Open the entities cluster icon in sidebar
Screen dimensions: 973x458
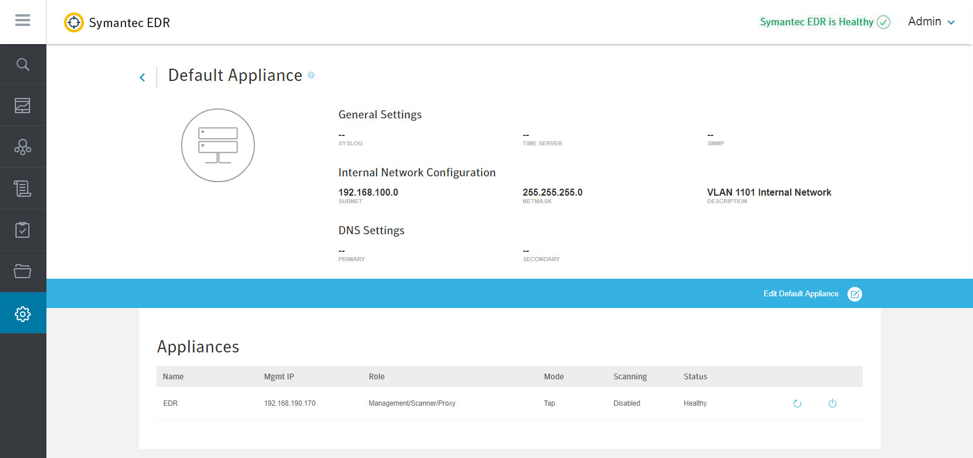click(22, 147)
